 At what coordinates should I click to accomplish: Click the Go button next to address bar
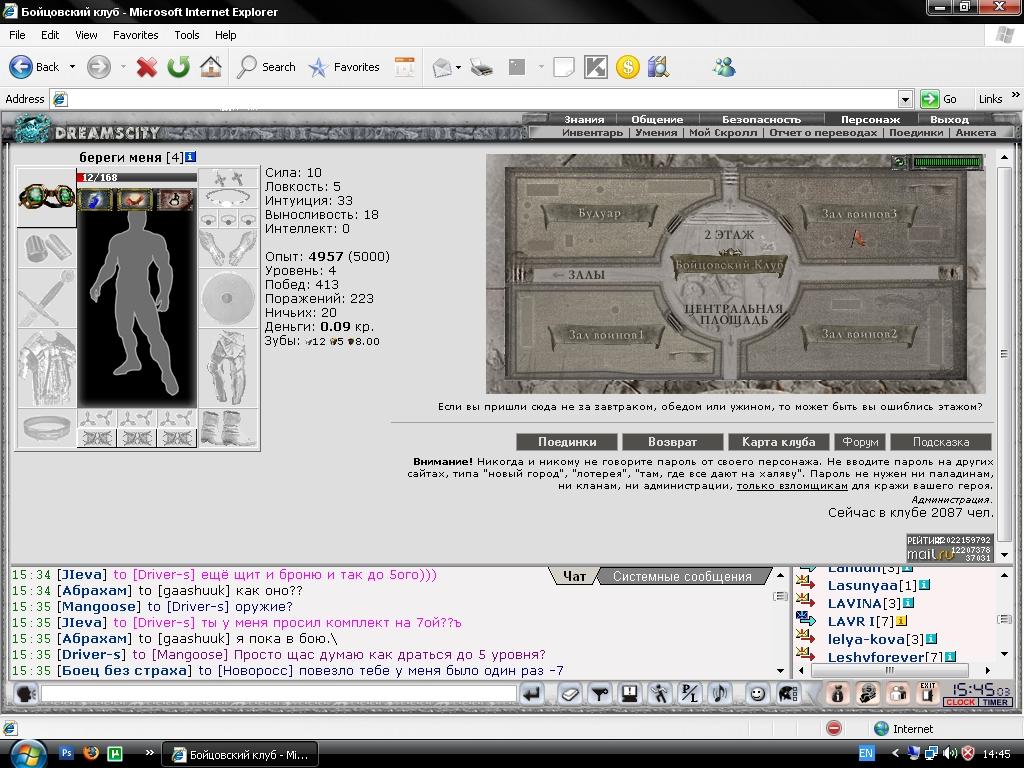[x=940, y=99]
